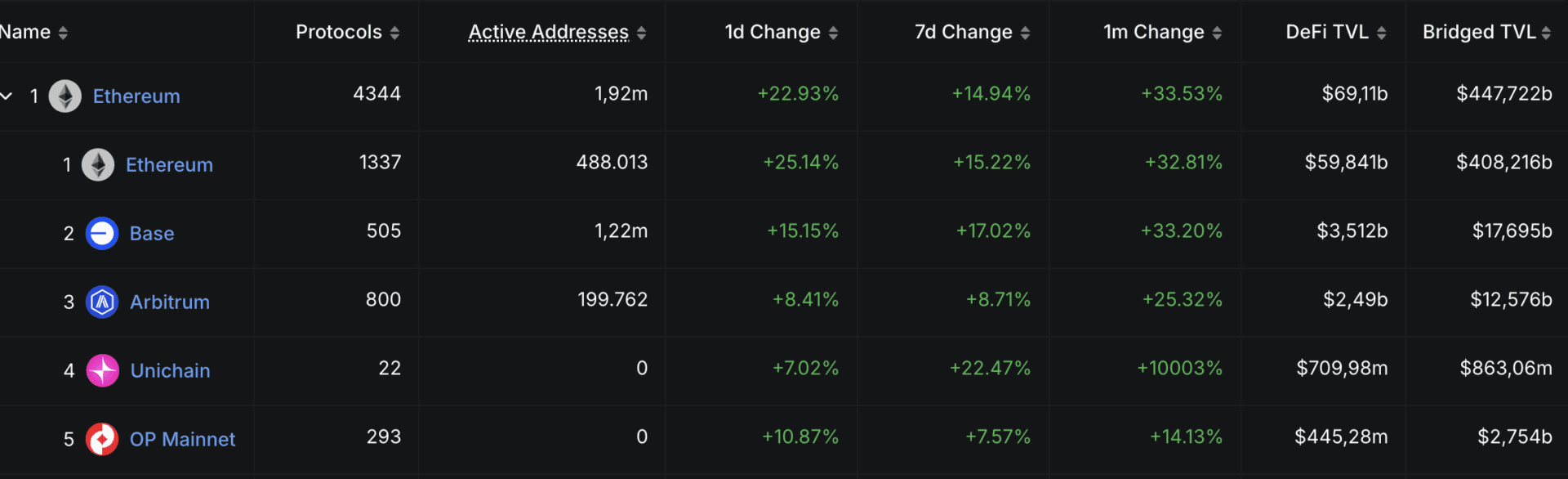Select the 293 protocols count for OP Mainnet
This screenshot has height=479, width=1568.
(x=384, y=437)
